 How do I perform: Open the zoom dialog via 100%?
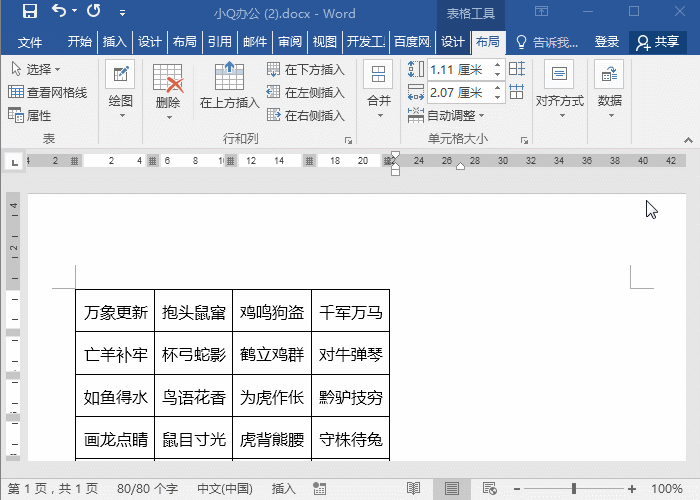click(x=667, y=489)
